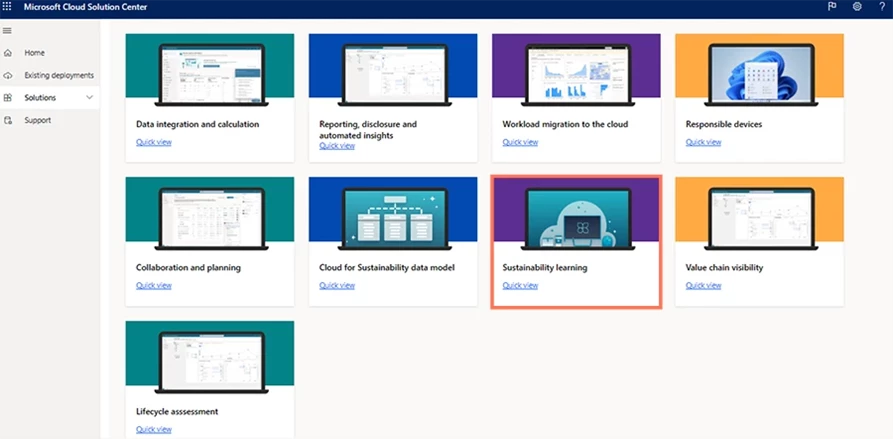Open Quick view for Lifecycle assessment
This screenshot has width=893, height=439.
pos(153,429)
